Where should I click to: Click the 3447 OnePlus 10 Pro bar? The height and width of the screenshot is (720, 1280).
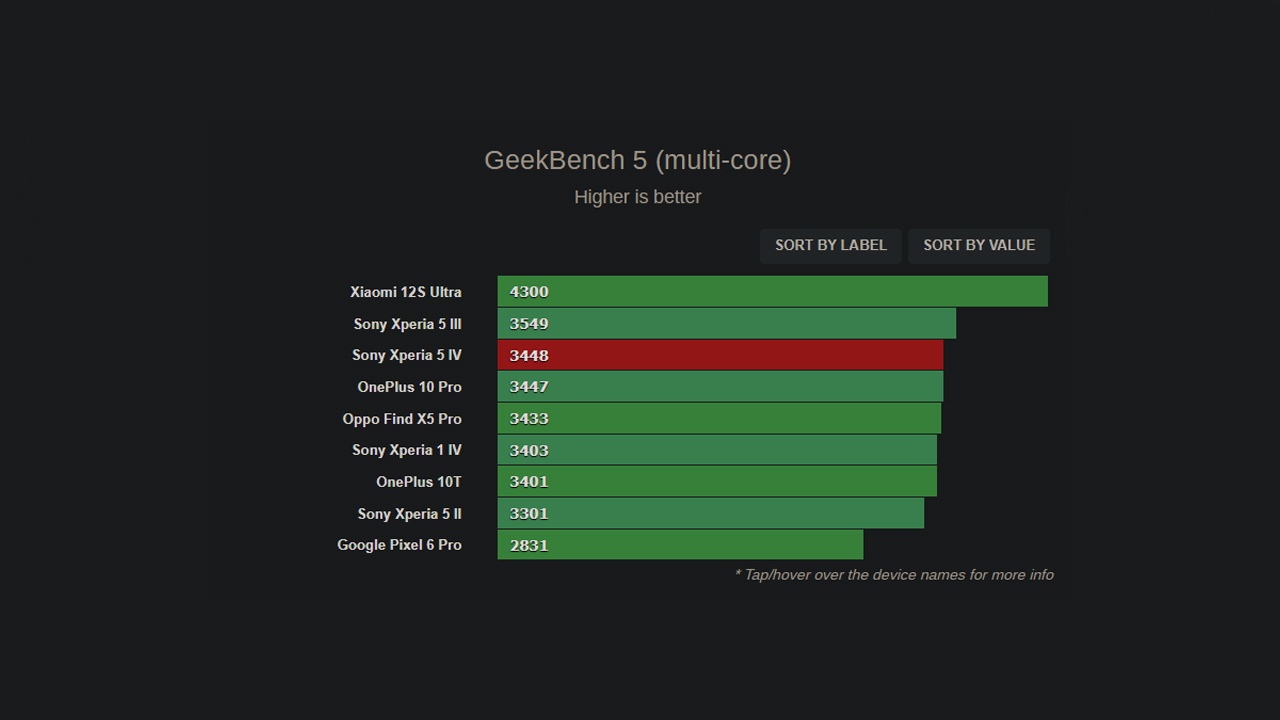point(720,386)
